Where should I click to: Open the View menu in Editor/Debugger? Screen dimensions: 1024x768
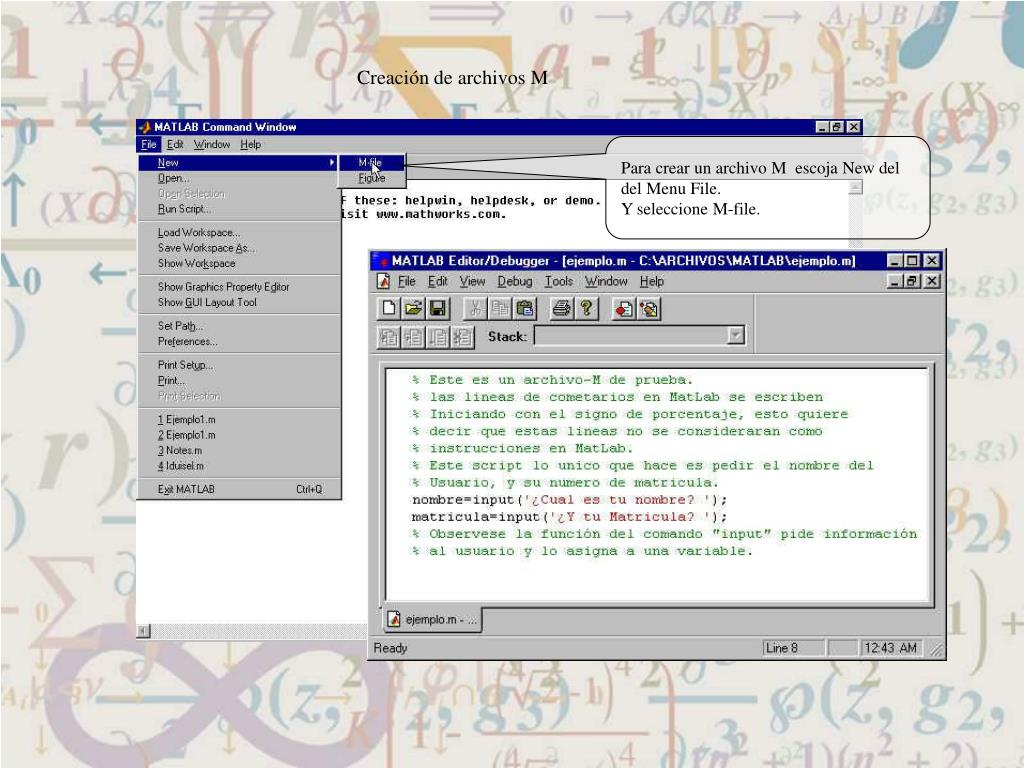pos(472,281)
